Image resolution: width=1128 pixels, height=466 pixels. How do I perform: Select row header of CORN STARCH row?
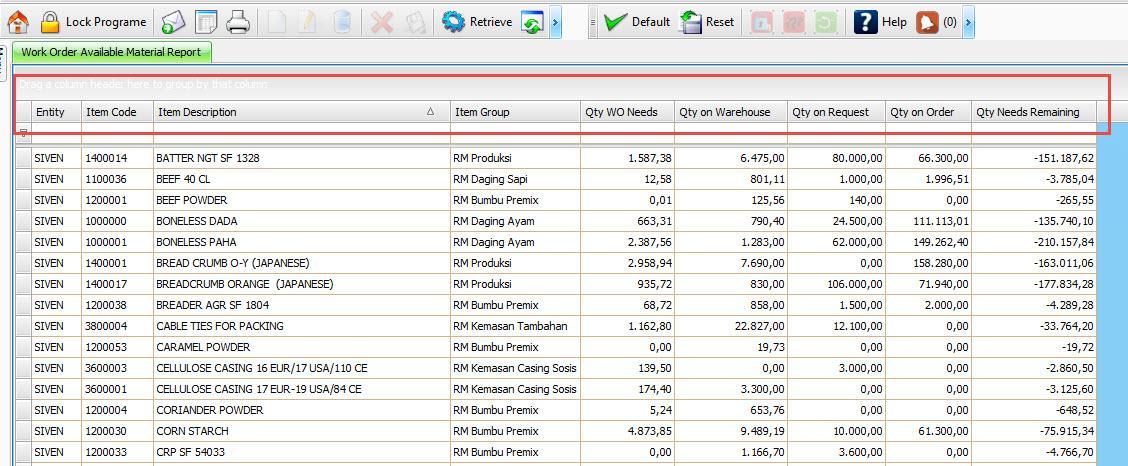[24, 431]
